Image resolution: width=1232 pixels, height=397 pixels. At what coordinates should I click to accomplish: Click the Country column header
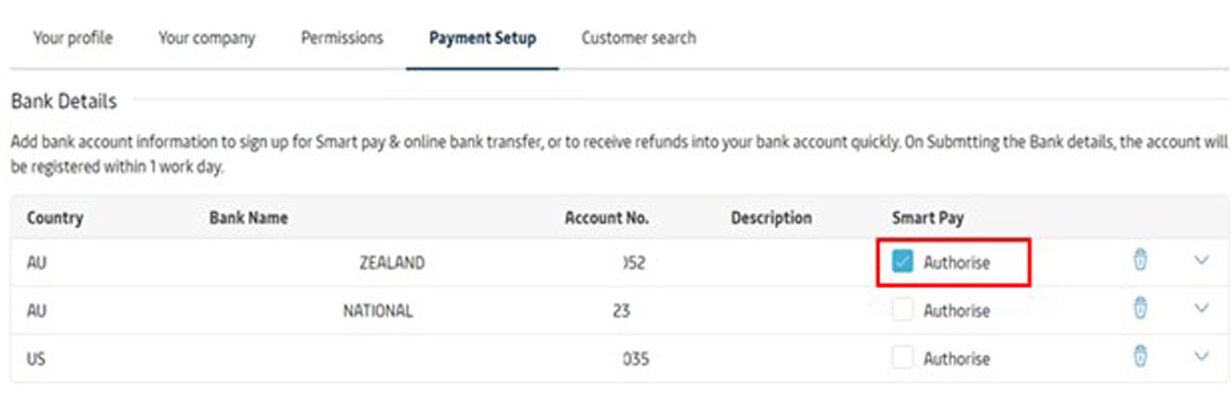point(55,218)
